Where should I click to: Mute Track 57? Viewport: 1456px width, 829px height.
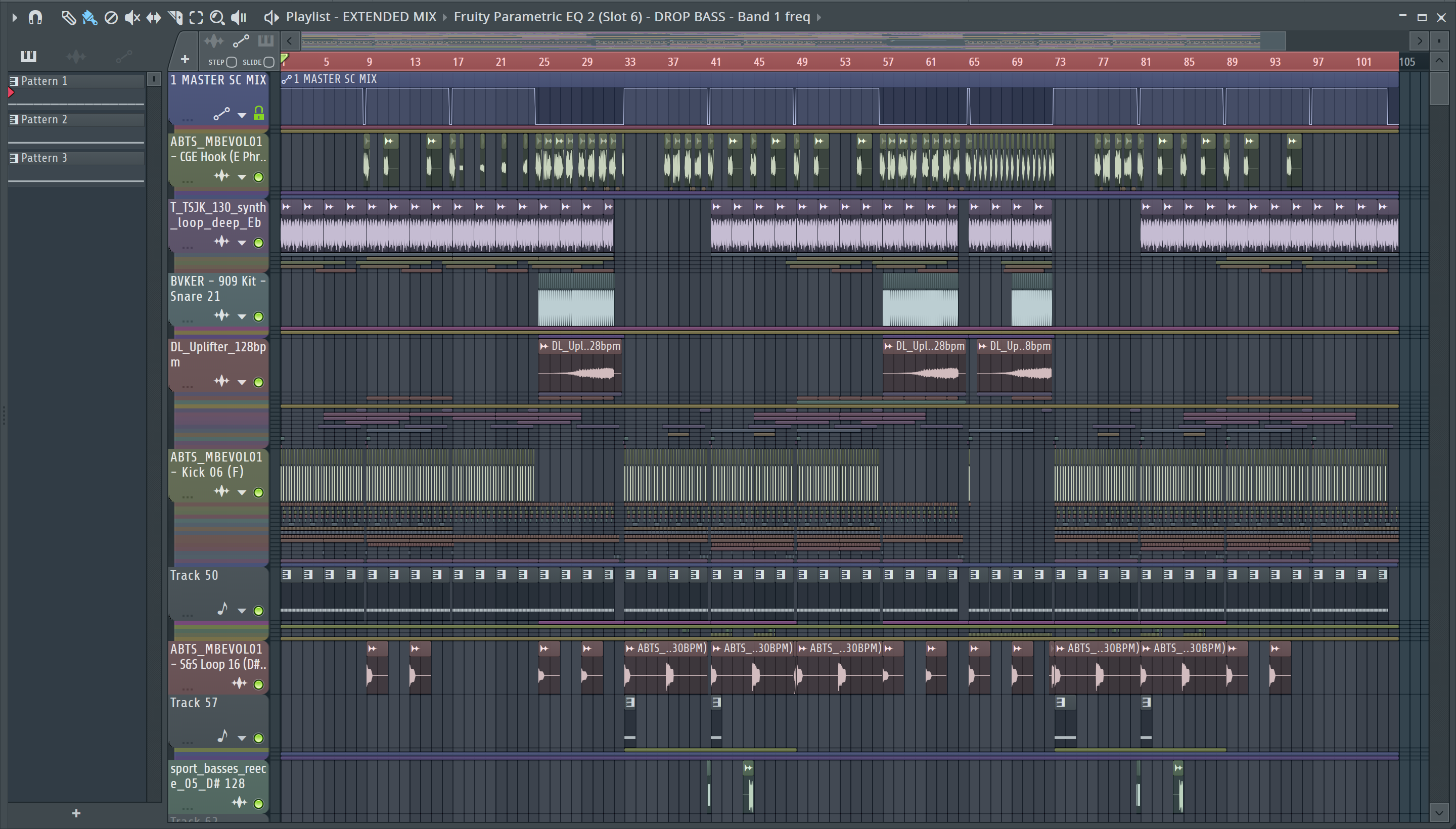pos(258,739)
